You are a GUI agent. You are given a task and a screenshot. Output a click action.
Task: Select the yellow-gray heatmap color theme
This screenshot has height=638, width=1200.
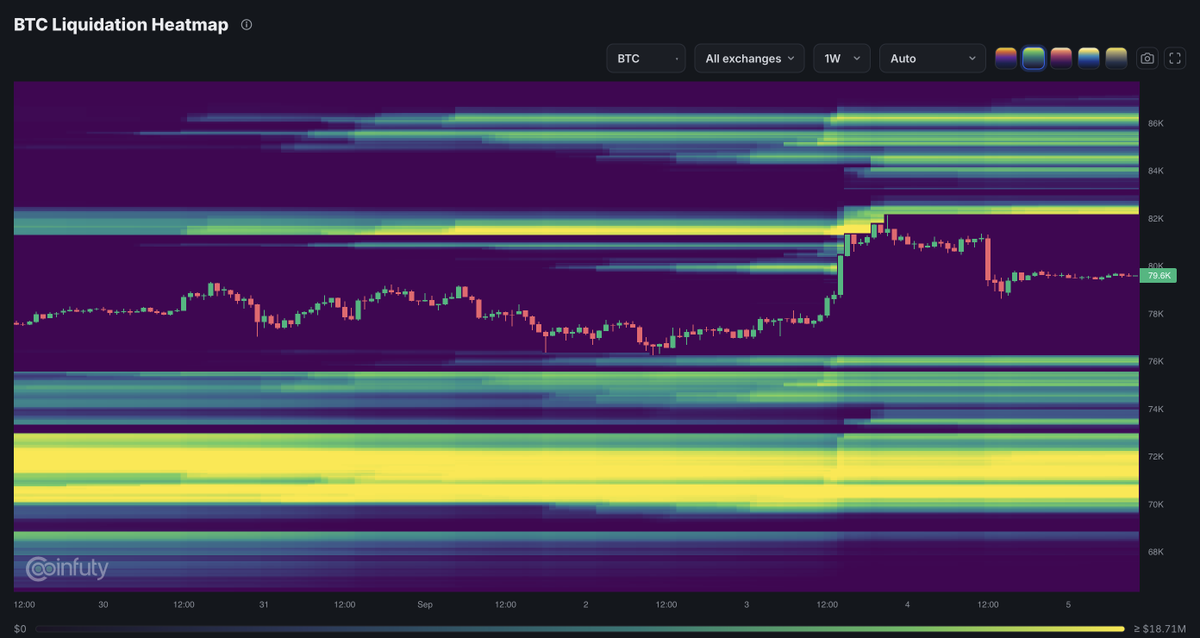click(x=1116, y=58)
